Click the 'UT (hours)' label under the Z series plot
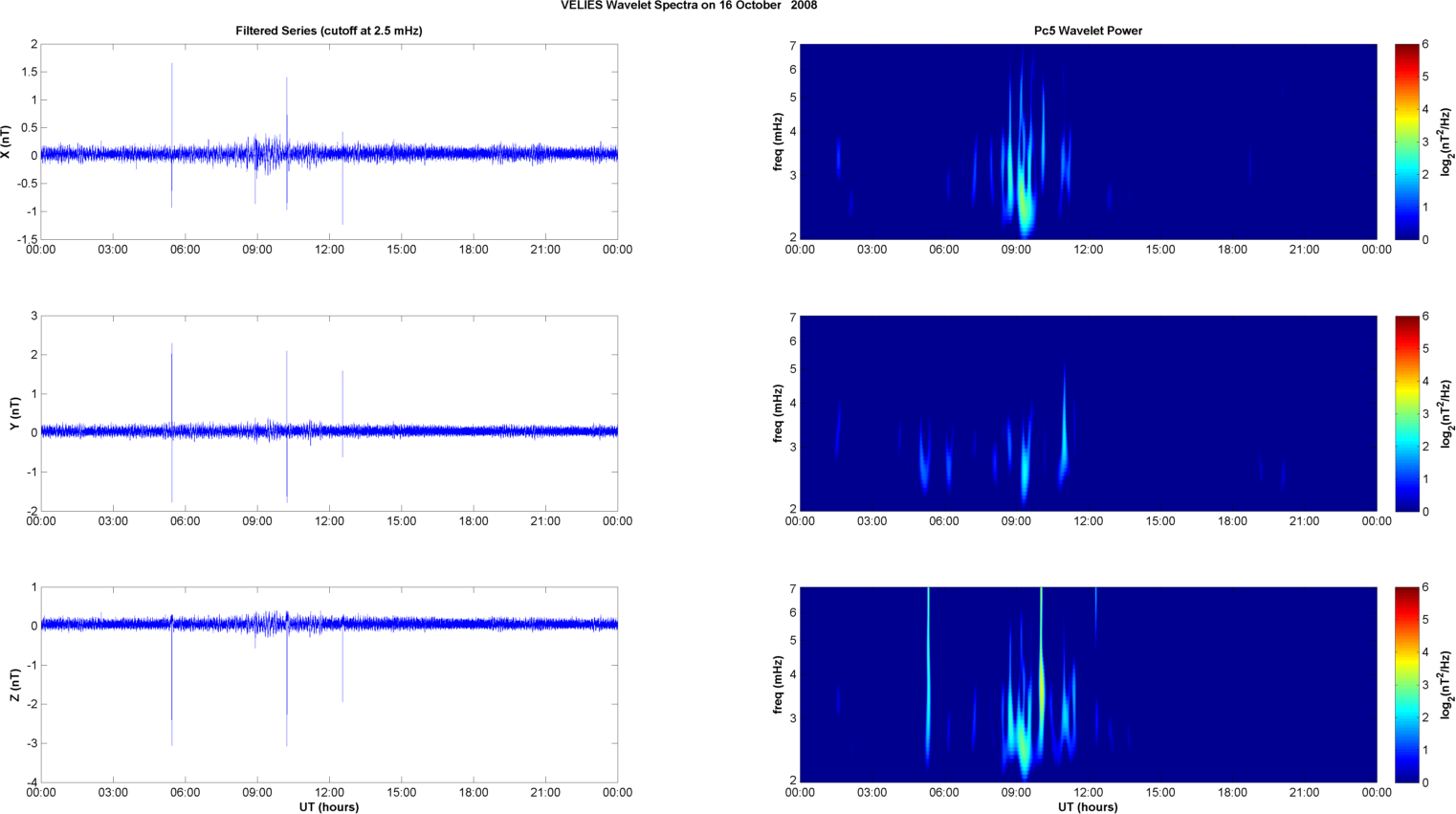The height and width of the screenshot is (814, 1456). point(329,807)
